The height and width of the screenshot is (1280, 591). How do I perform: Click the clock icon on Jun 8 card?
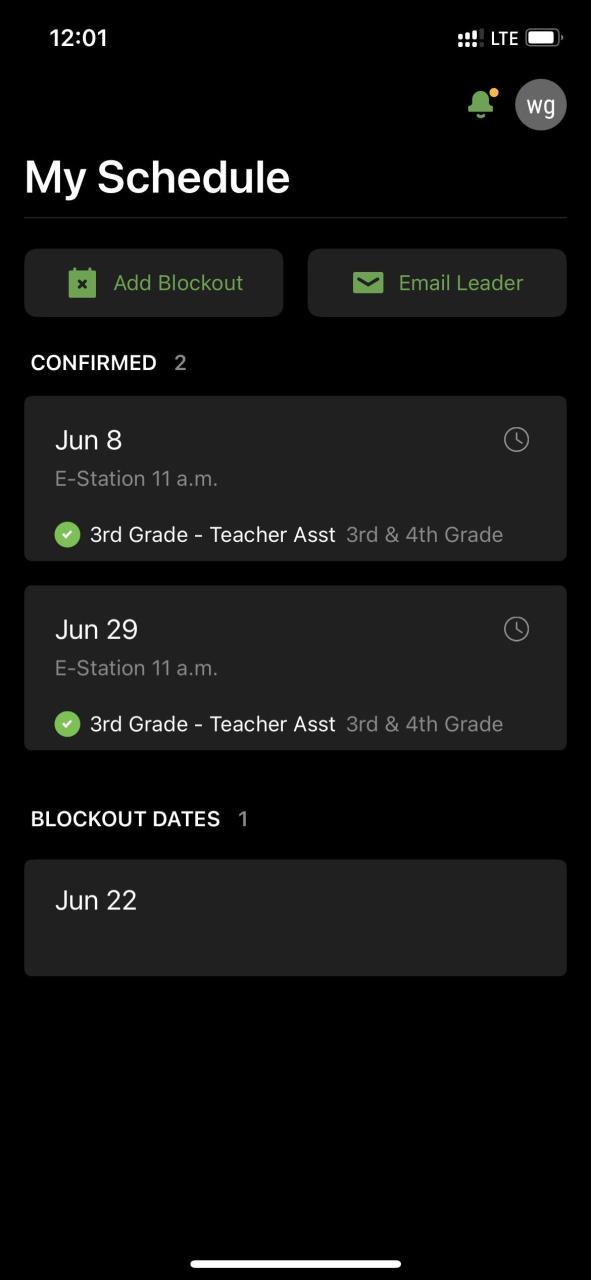point(516,439)
